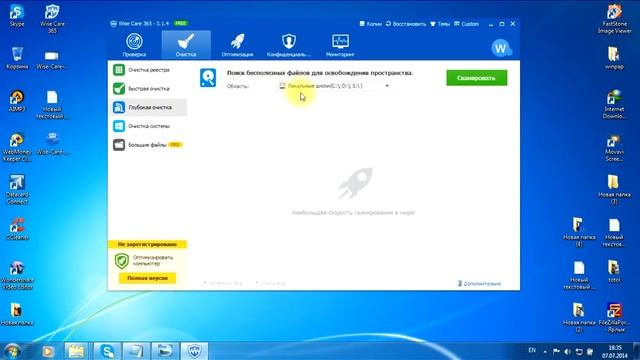Open Movavi Screen desktop shortcut
This screenshot has width=640, height=360.
click(x=614, y=148)
